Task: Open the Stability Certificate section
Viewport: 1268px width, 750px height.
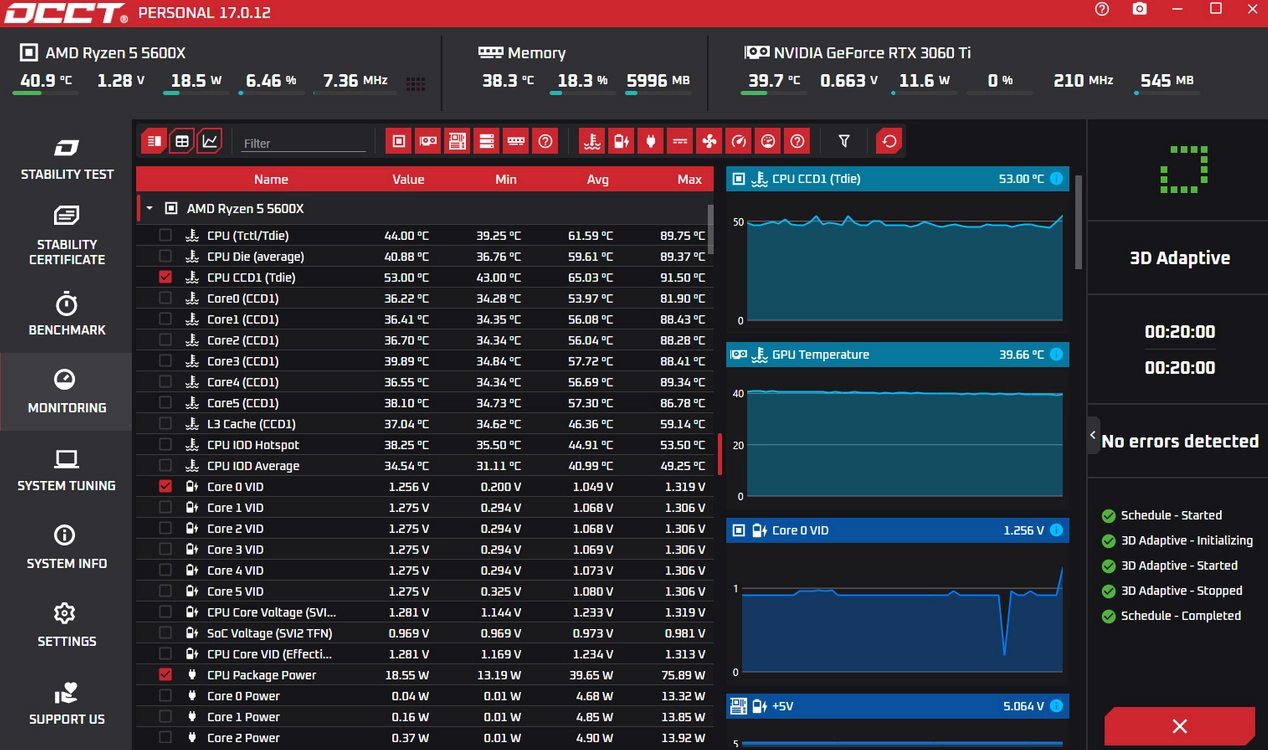Action: click(66, 236)
